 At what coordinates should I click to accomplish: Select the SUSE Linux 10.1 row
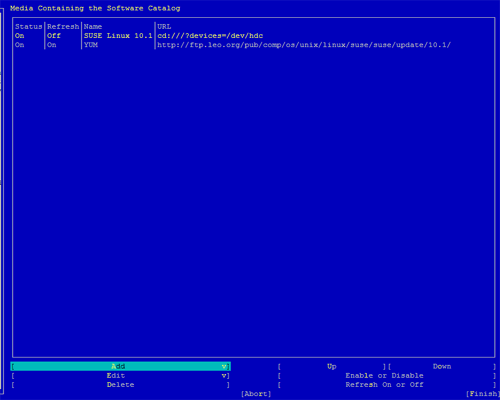253,36
